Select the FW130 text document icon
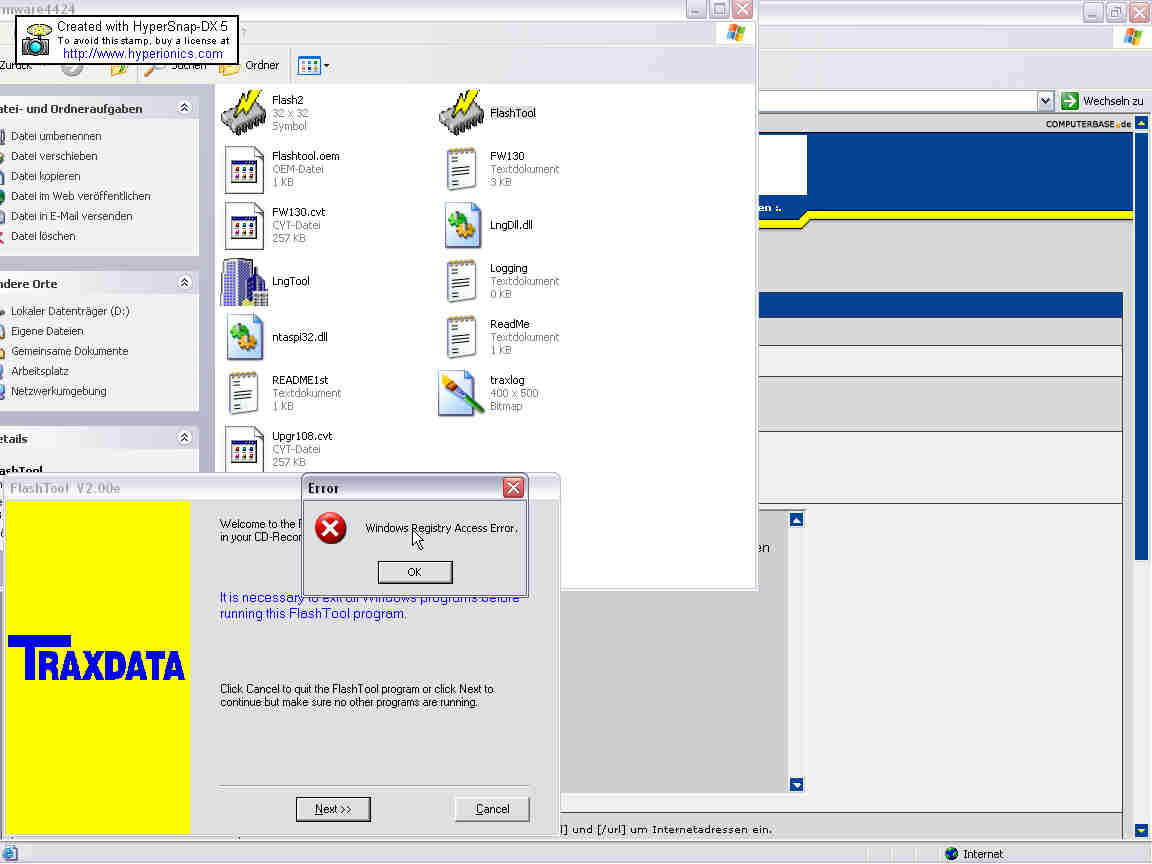The image size is (1152, 864). [461, 169]
